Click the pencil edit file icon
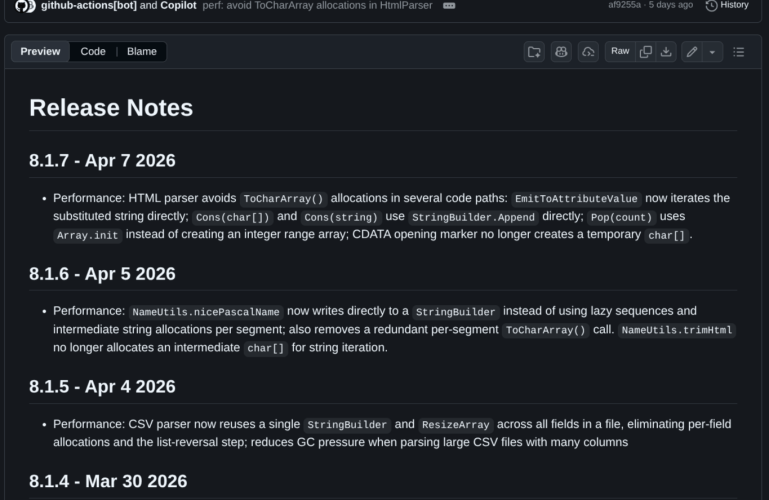The height and width of the screenshot is (500, 769). [691, 52]
